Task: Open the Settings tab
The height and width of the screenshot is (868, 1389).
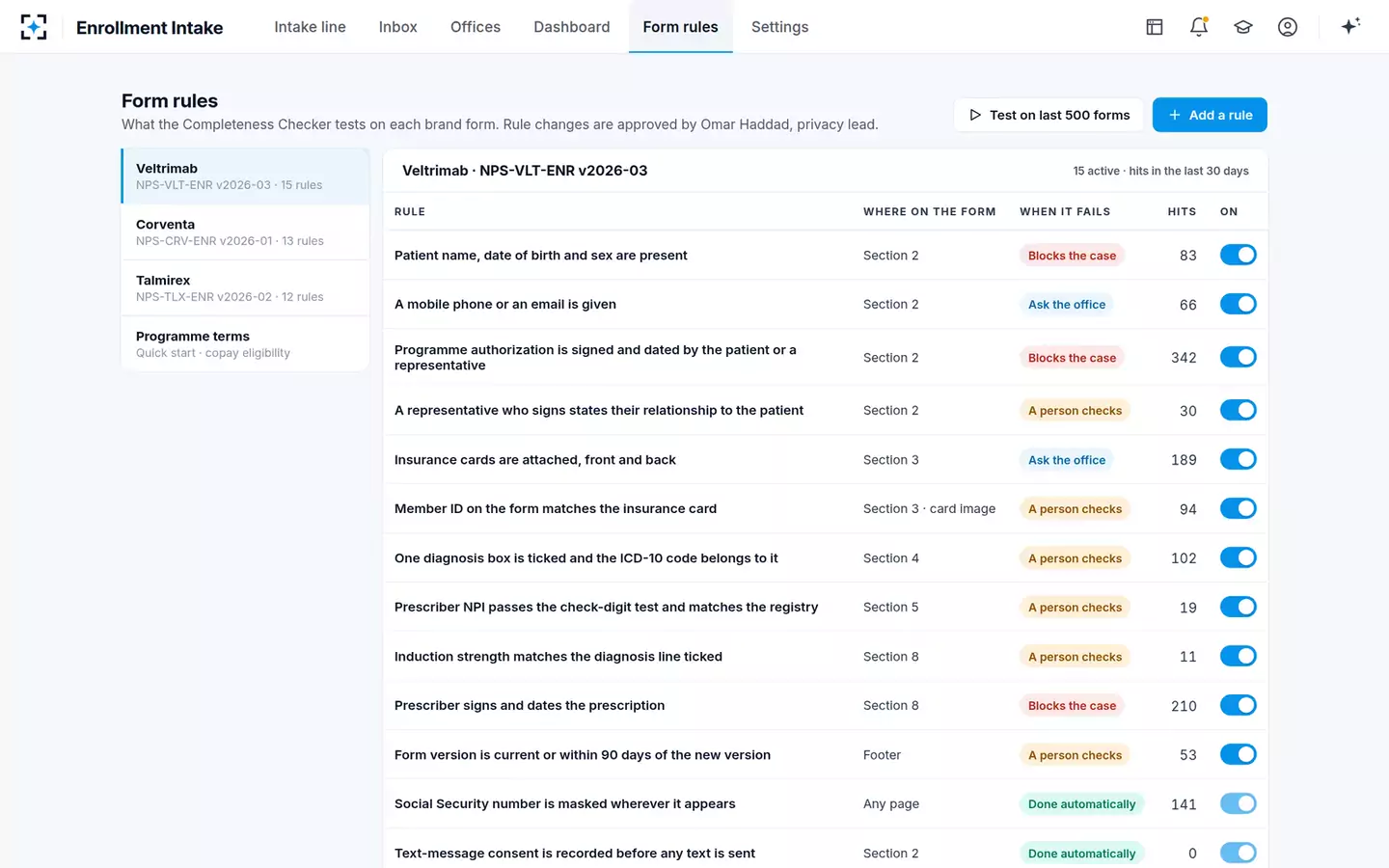Action: click(780, 27)
